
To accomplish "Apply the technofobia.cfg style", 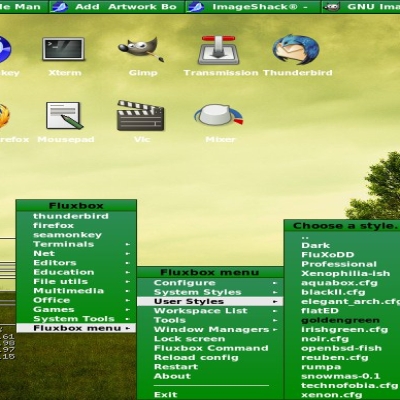I will click(342, 385).
